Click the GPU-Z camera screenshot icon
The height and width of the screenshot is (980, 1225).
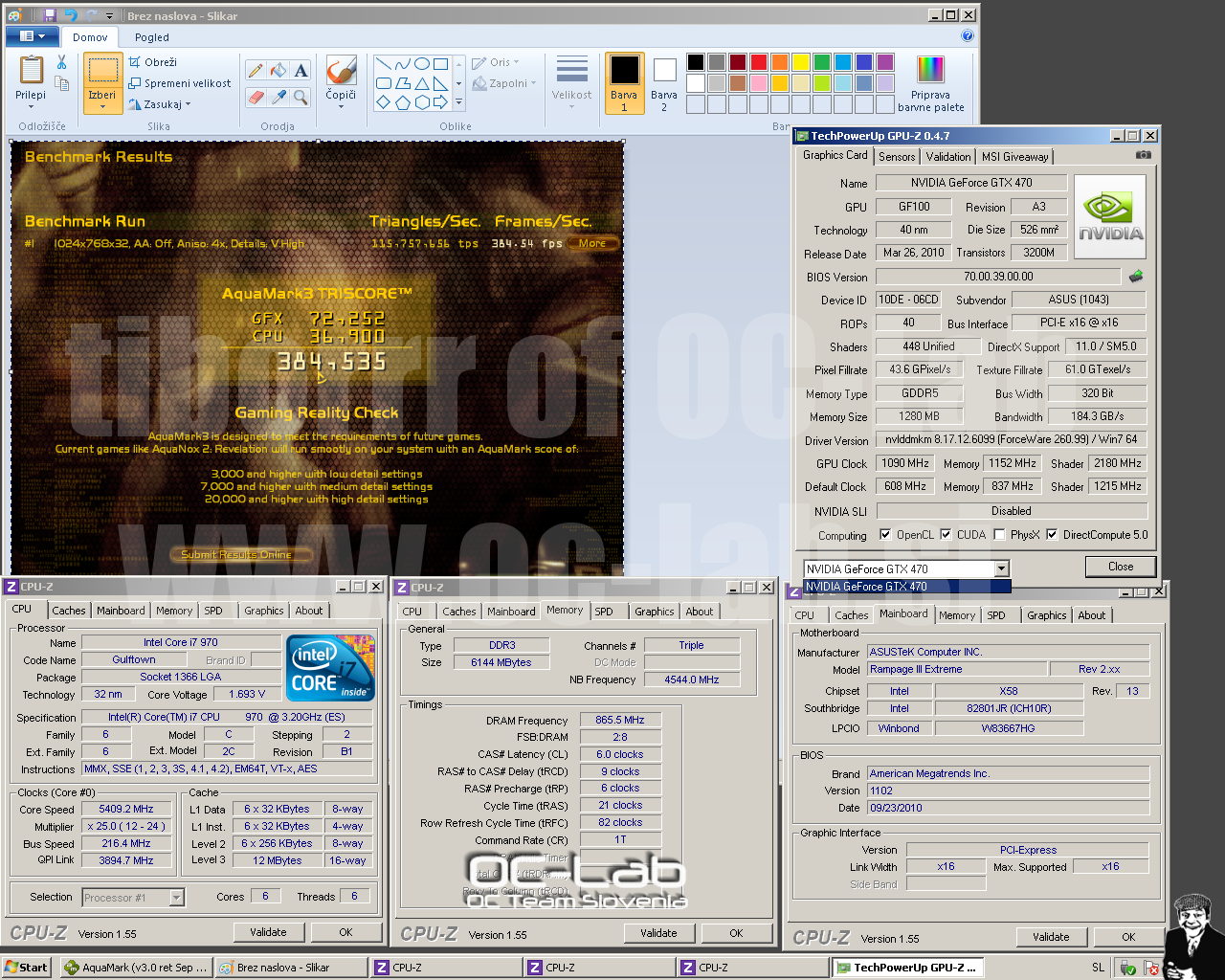[x=1143, y=154]
